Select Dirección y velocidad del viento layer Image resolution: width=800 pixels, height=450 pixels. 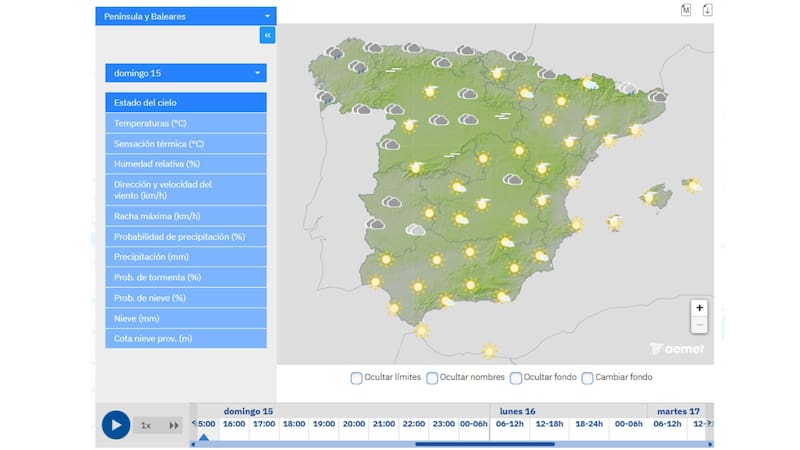[186, 190]
